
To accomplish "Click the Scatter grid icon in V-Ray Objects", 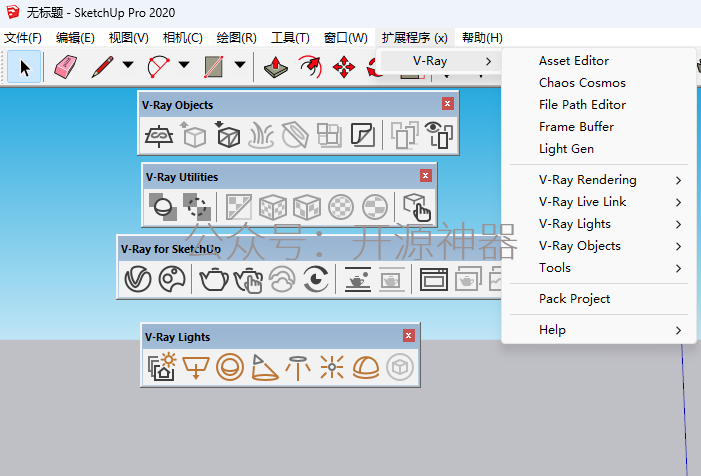I will [x=329, y=135].
